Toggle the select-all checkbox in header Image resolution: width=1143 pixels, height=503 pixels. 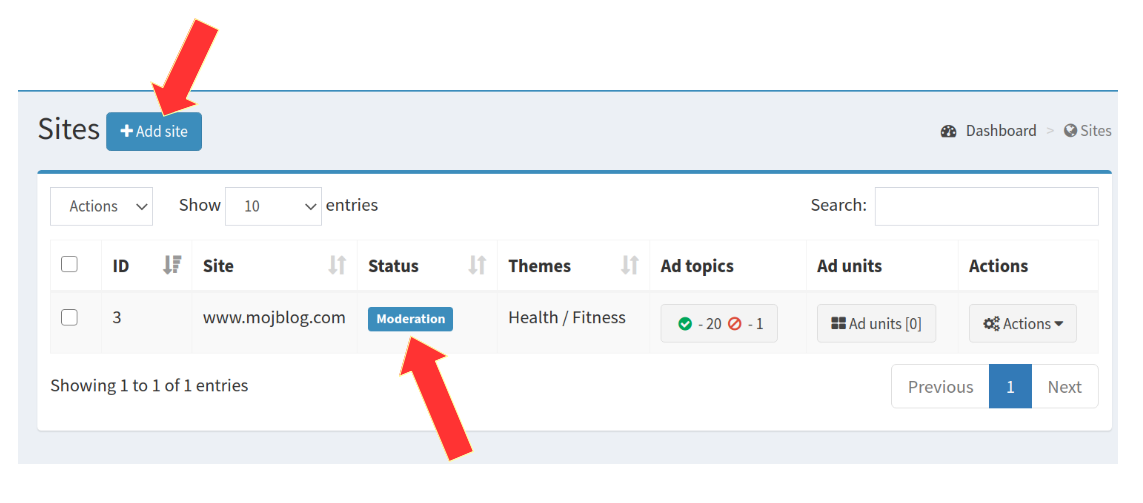point(69,264)
